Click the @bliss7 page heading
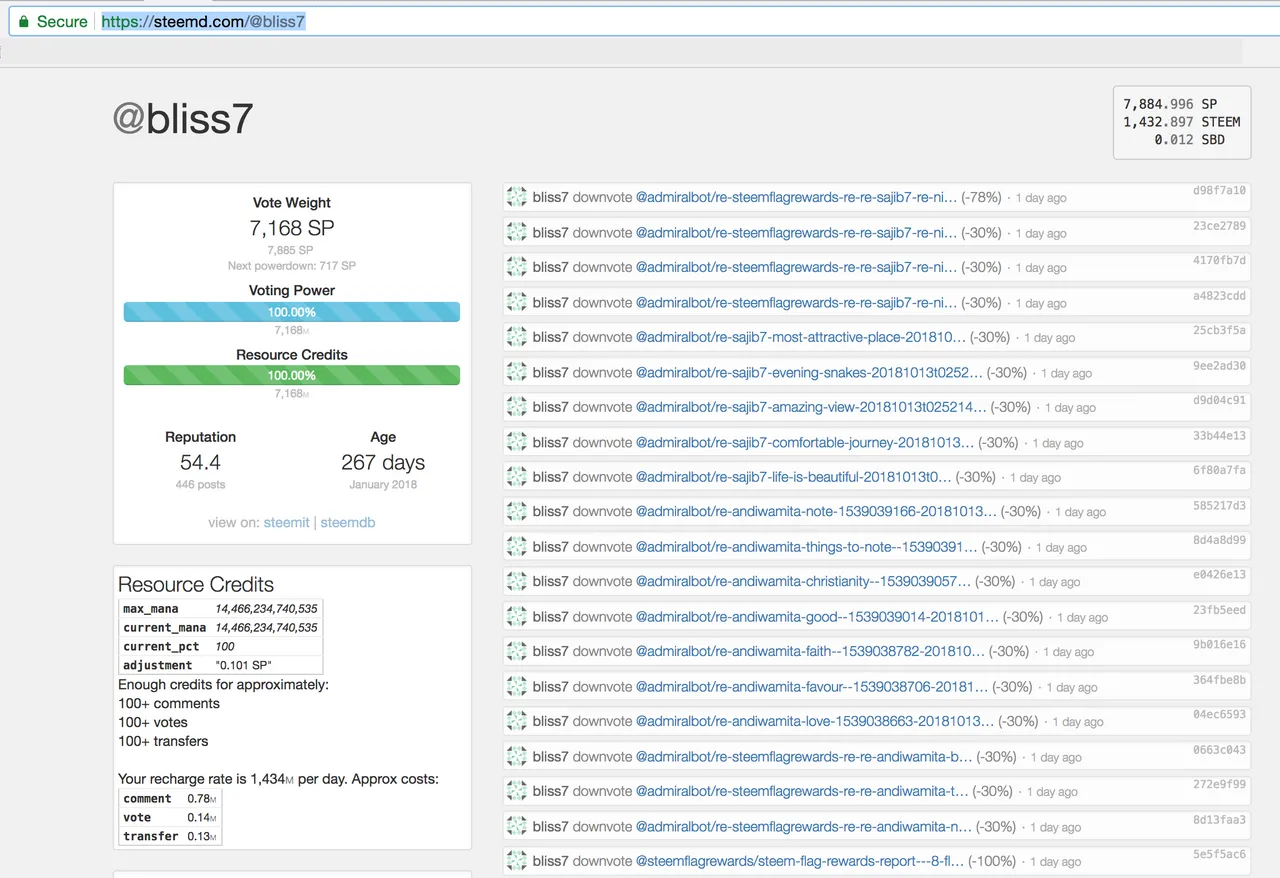Image resolution: width=1280 pixels, height=878 pixels. click(183, 119)
